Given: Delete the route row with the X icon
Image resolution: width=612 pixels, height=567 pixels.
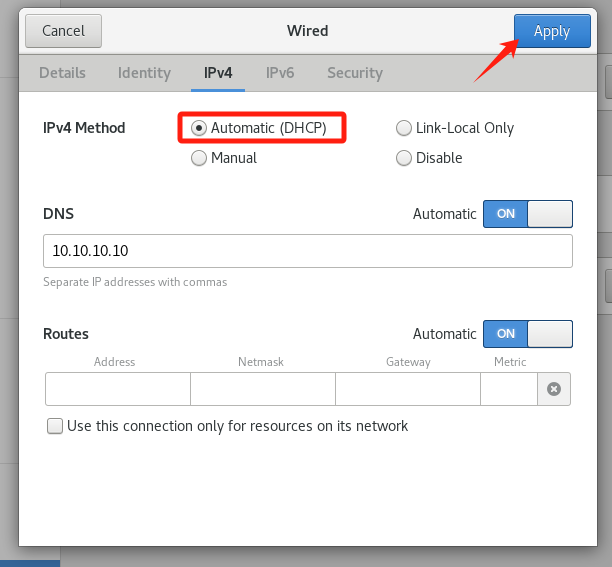Looking at the screenshot, I should point(554,389).
